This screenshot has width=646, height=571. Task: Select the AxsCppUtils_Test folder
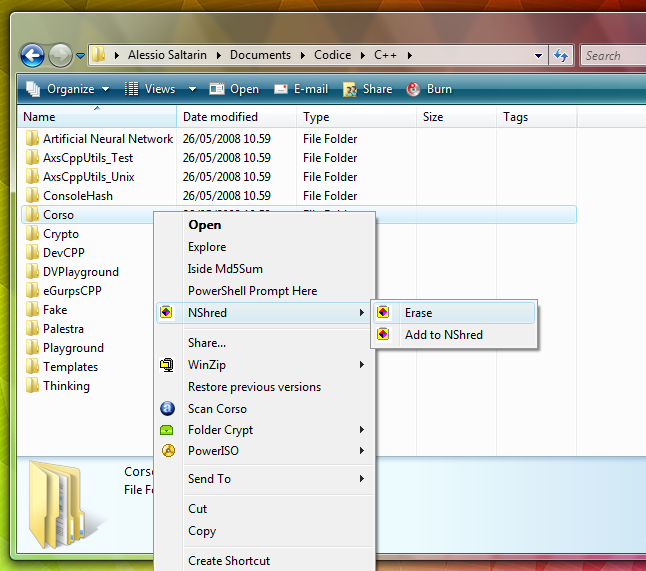88,158
